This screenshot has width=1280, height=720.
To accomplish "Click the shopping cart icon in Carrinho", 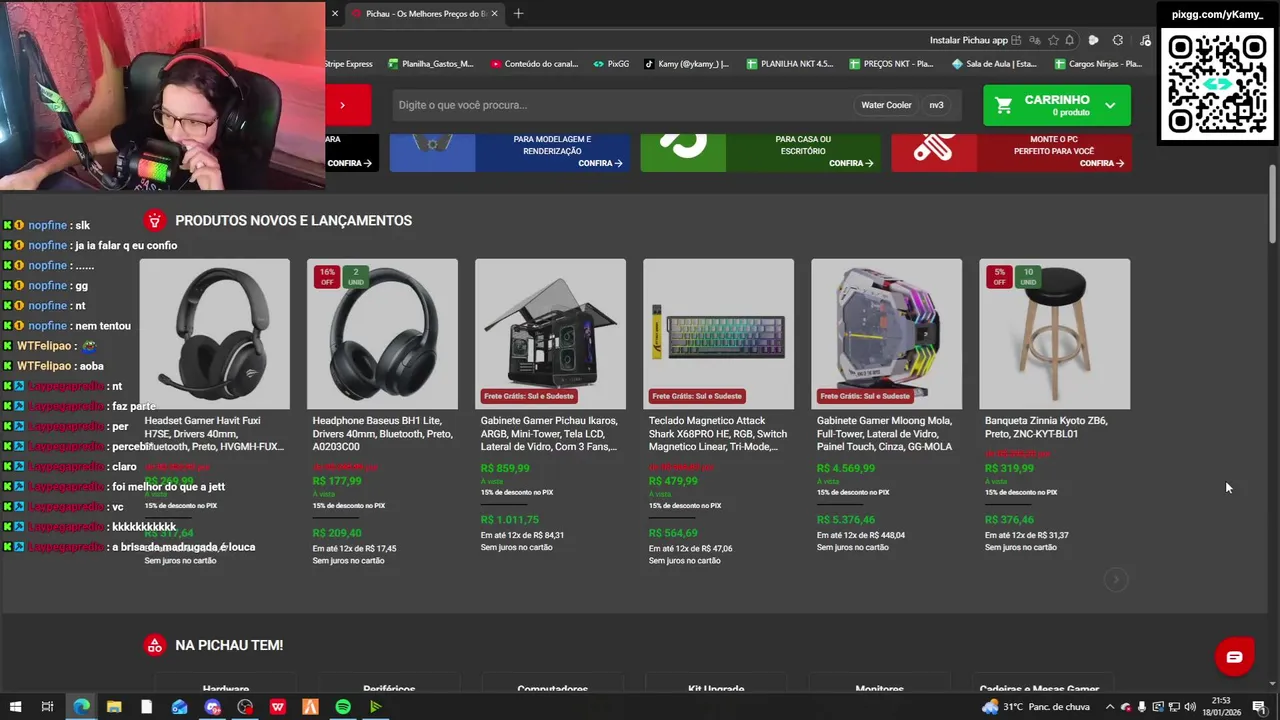I will pyautogui.click(x=1004, y=104).
